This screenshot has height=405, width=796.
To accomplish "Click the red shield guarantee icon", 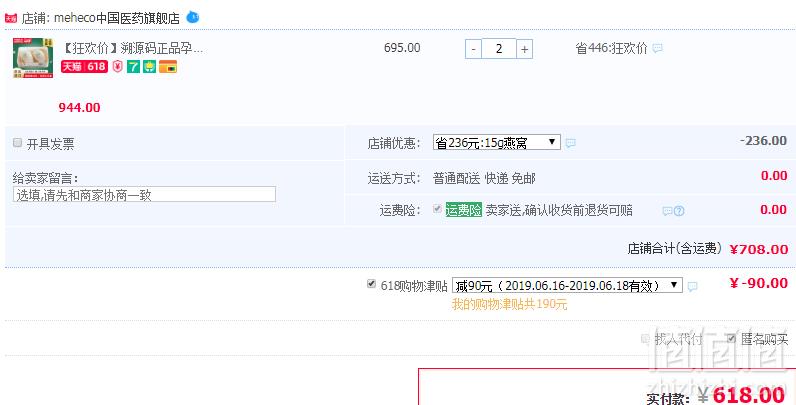I will coord(118,66).
